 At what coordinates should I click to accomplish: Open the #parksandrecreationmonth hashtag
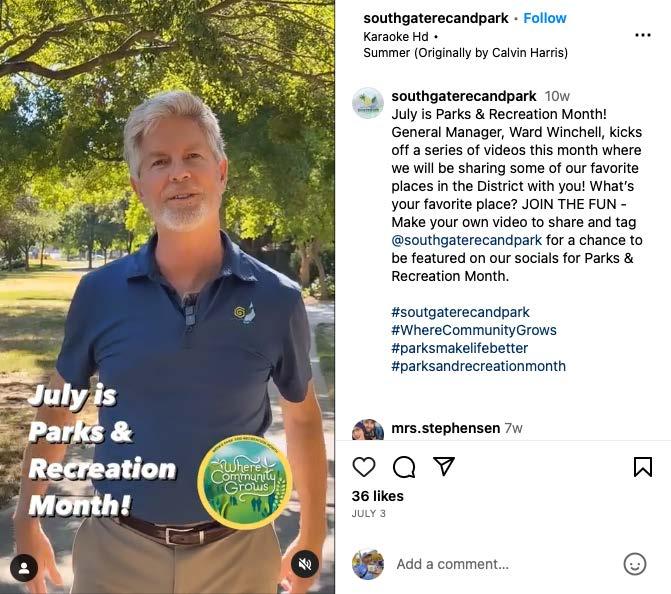click(x=478, y=366)
